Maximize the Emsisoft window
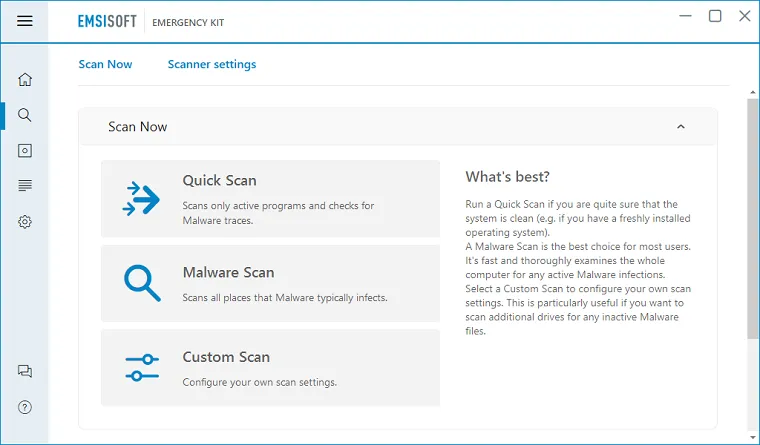This screenshot has height=445, width=760. (x=715, y=16)
